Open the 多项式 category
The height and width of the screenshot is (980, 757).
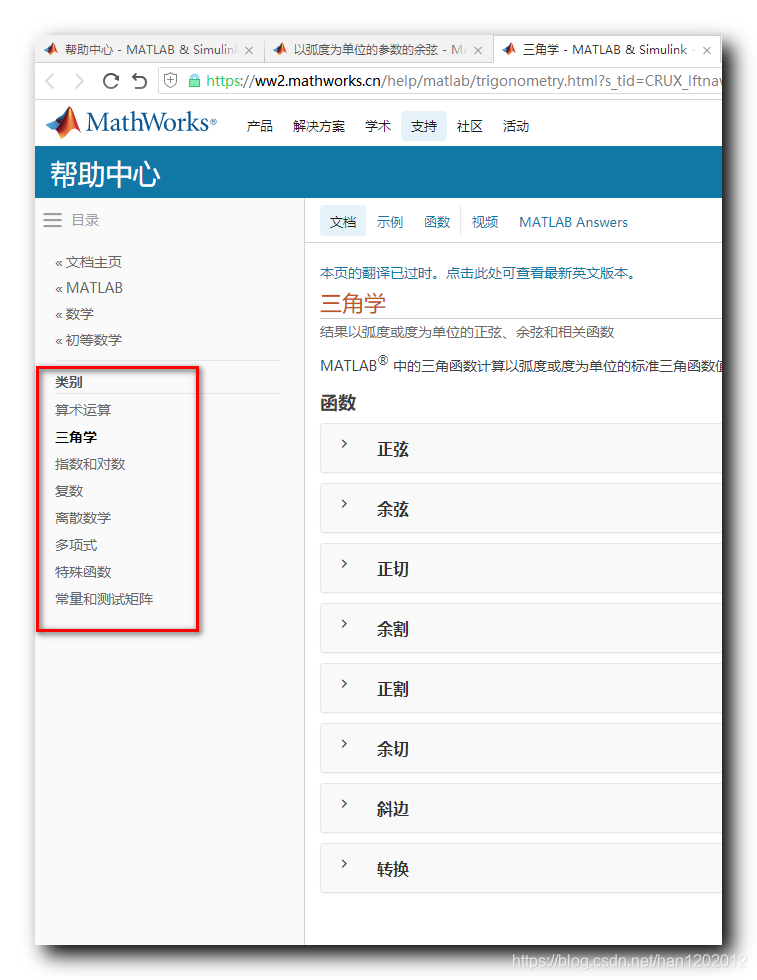click(76, 545)
